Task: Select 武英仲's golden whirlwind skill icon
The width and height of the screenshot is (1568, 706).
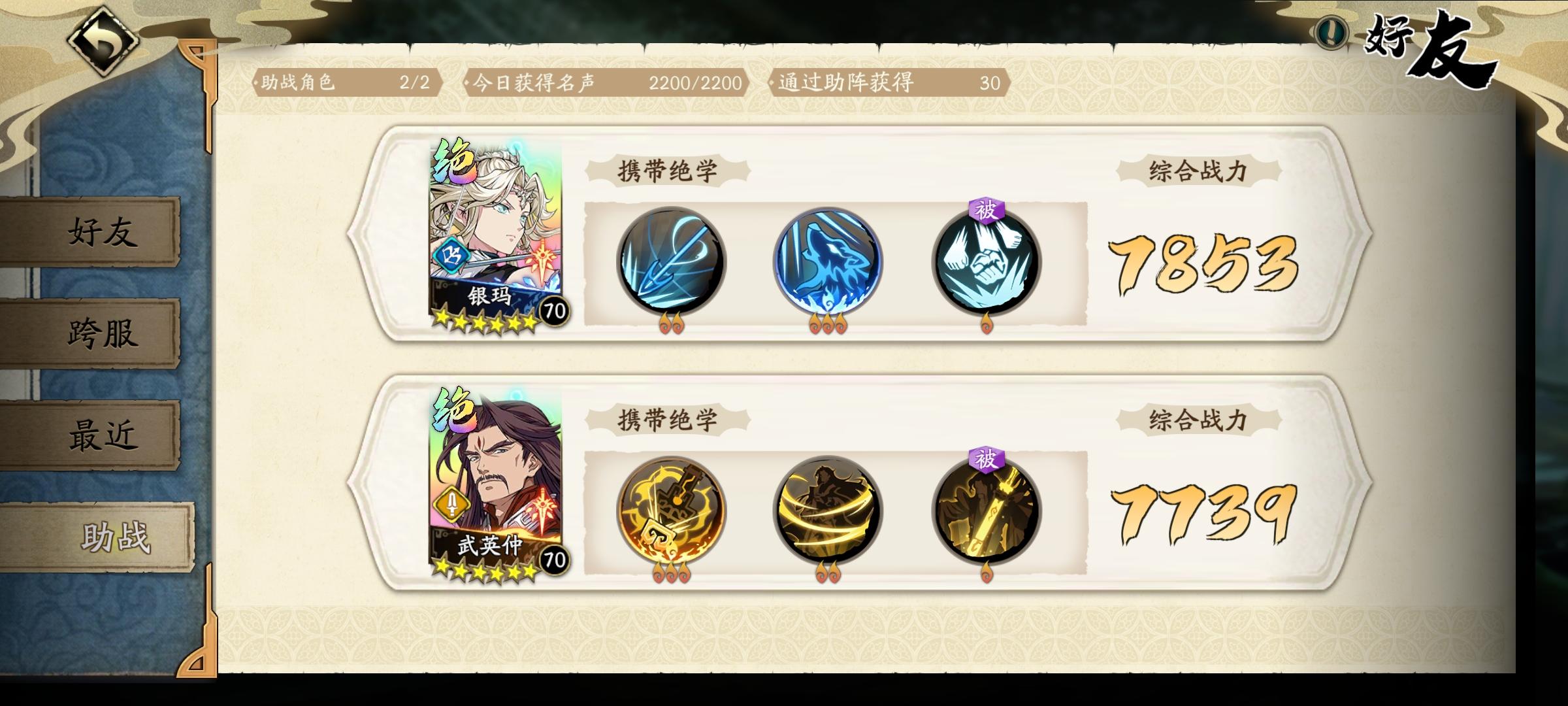Action: (x=828, y=510)
